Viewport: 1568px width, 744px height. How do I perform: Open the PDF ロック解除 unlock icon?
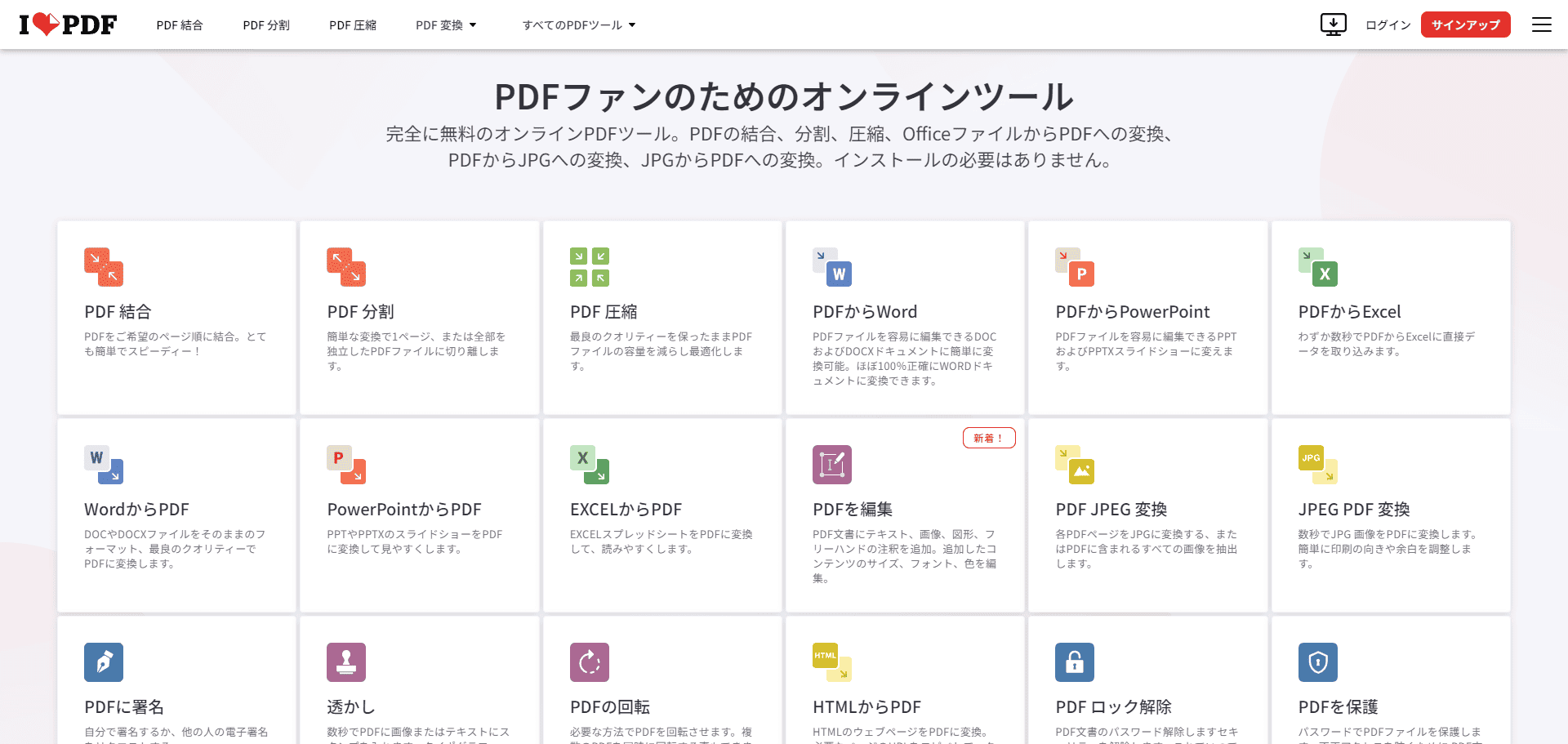pos(1075,662)
